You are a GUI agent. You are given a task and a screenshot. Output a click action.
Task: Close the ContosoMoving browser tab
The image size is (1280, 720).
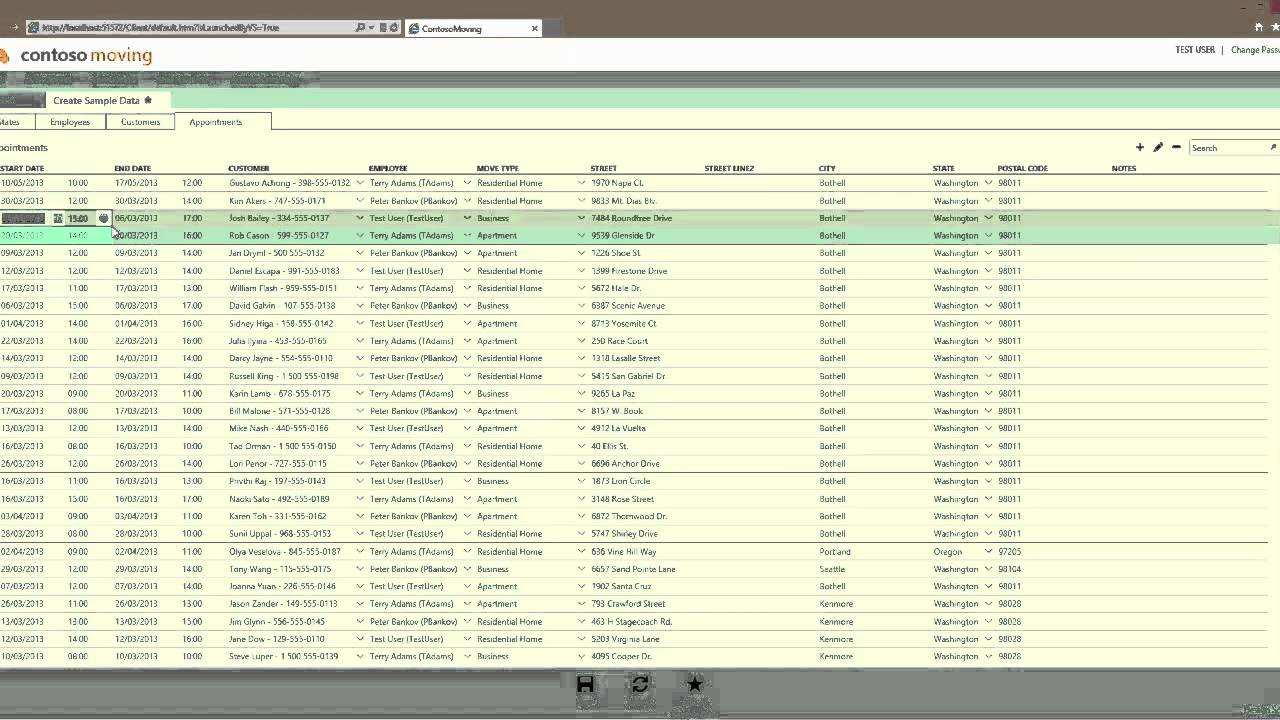[534, 28]
